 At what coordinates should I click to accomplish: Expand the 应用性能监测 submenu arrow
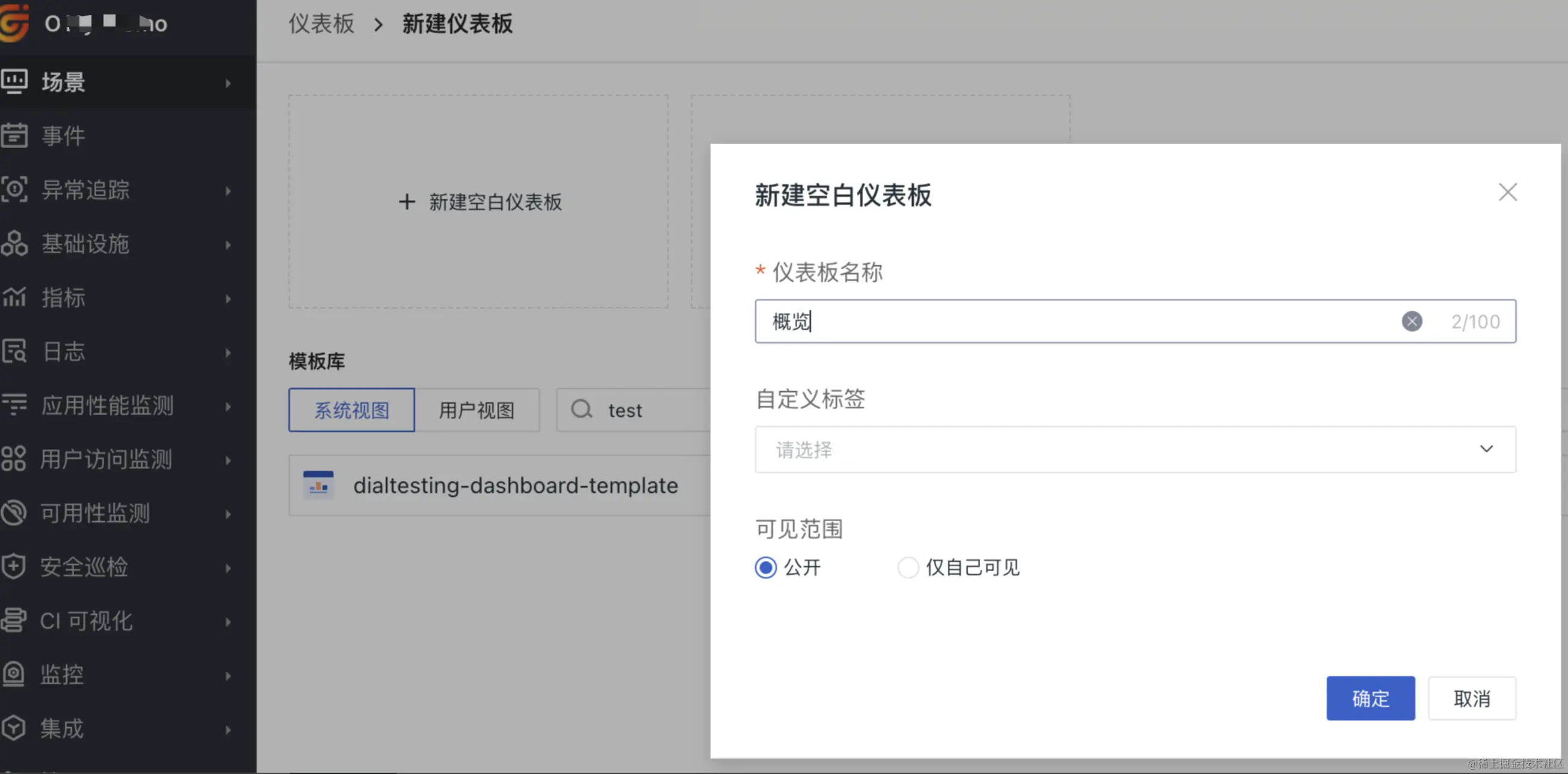pos(228,406)
